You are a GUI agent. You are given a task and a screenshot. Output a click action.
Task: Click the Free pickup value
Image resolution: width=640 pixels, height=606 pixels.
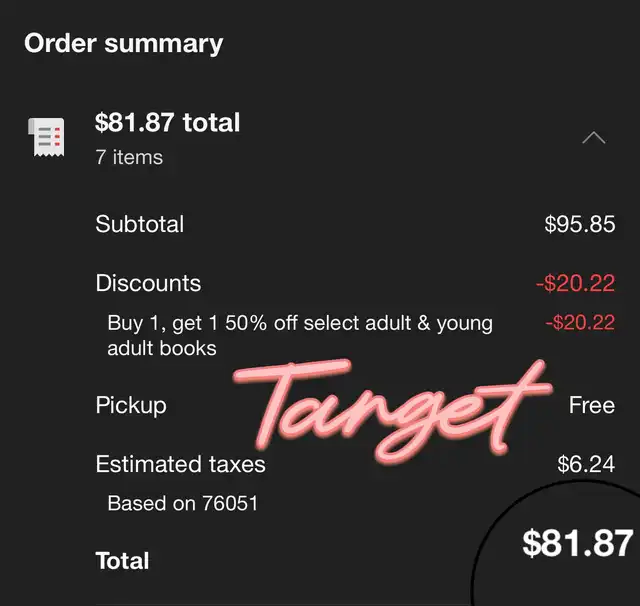592,405
